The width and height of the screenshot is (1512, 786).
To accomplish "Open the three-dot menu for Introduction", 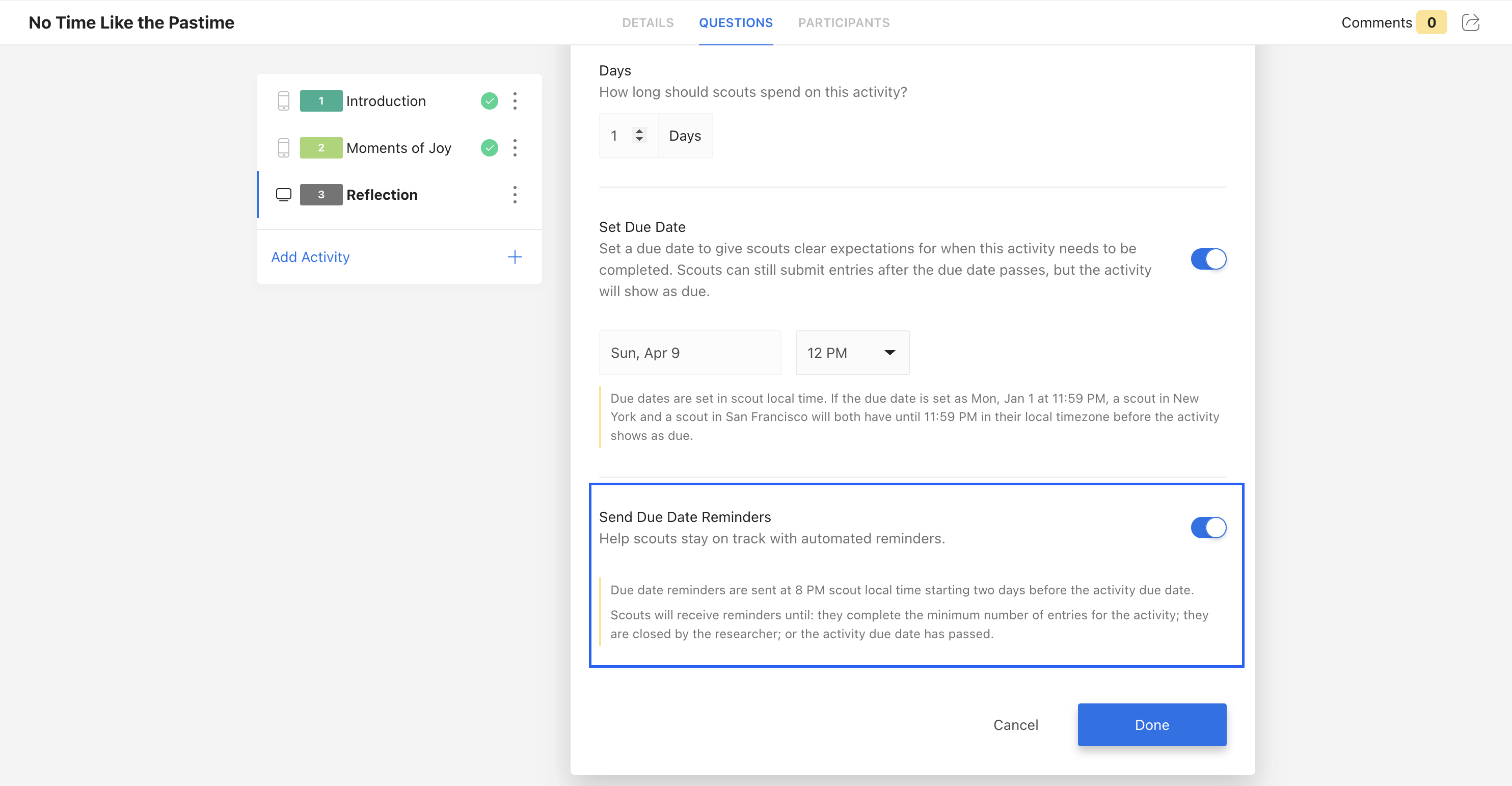I will [515, 101].
